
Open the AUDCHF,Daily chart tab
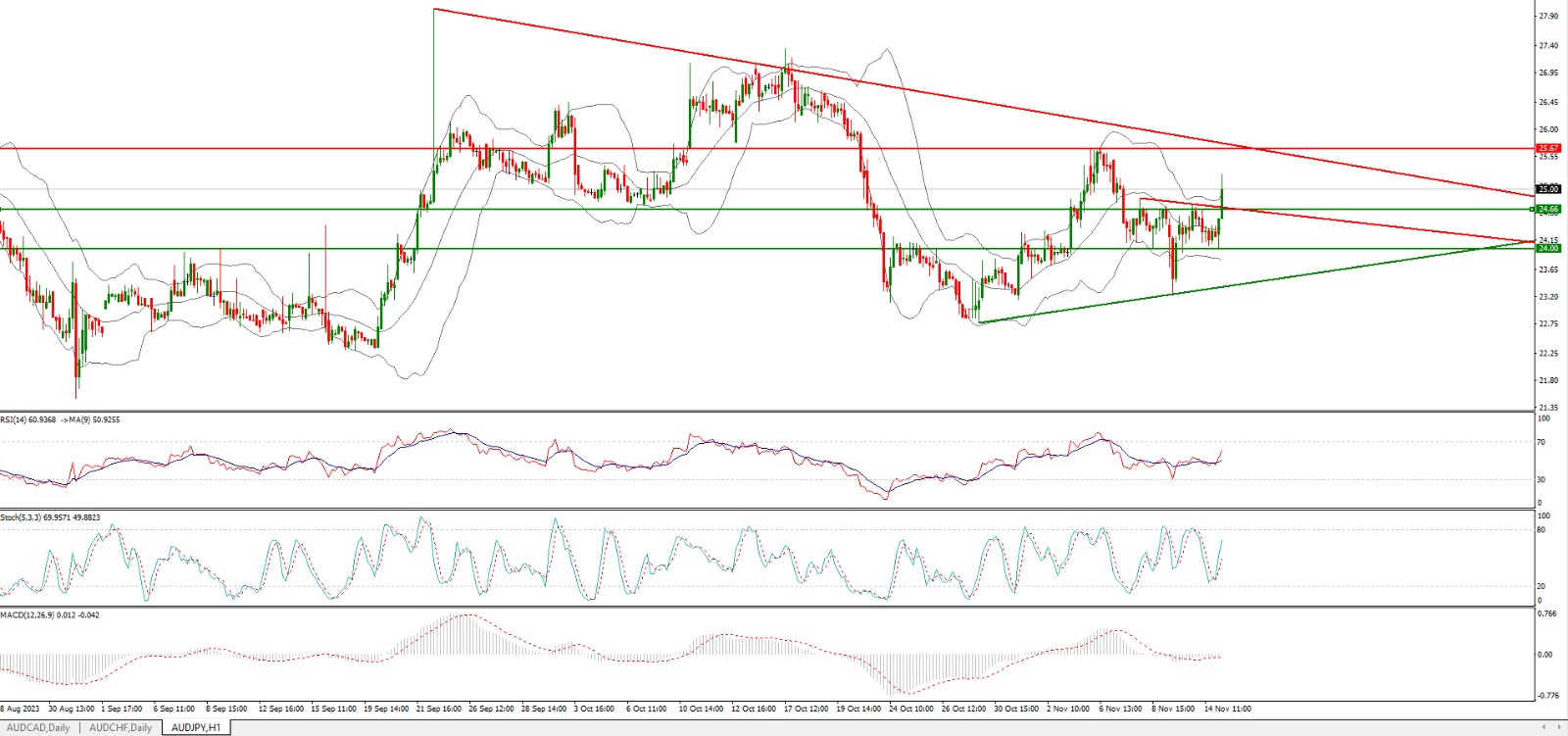tap(121, 727)
